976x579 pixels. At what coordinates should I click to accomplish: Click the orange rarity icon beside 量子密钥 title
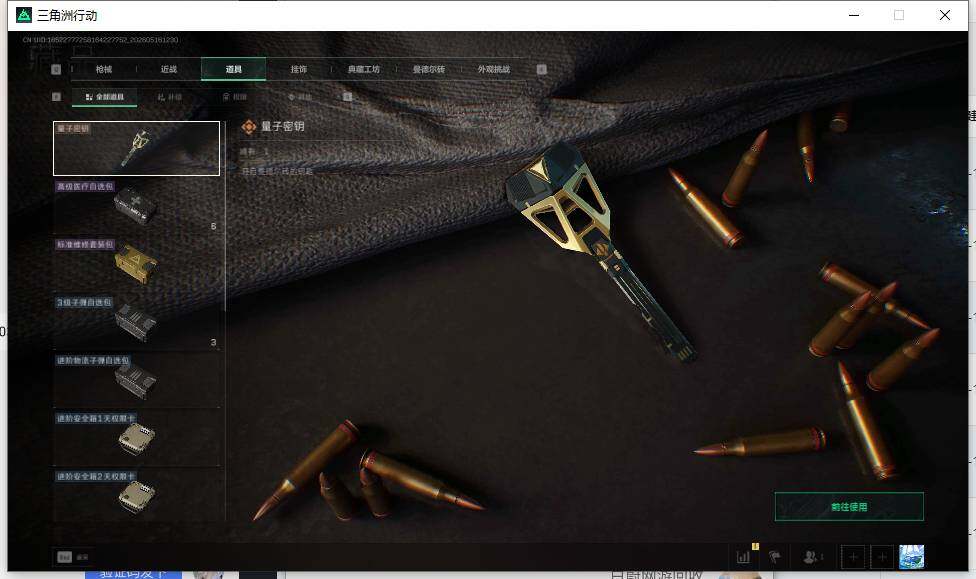point(248,127)
